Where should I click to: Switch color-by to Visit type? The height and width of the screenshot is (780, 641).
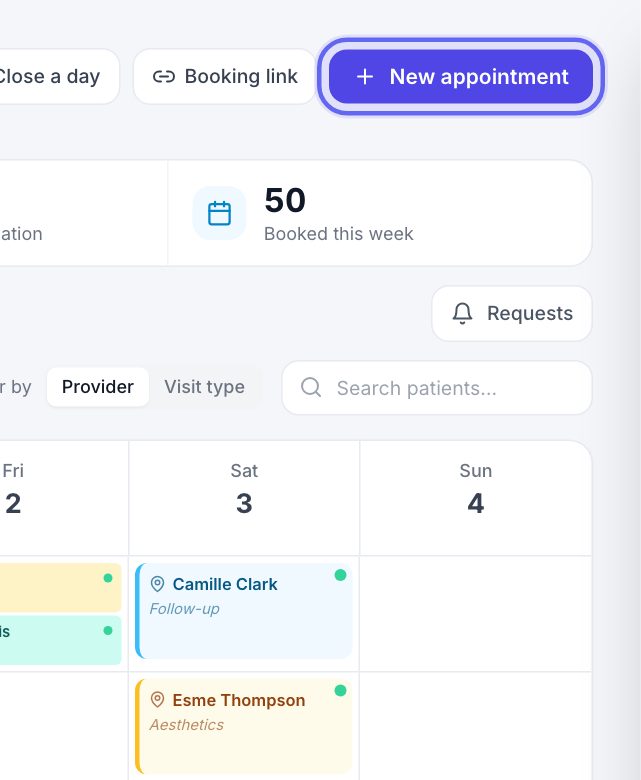click(204, 387)
